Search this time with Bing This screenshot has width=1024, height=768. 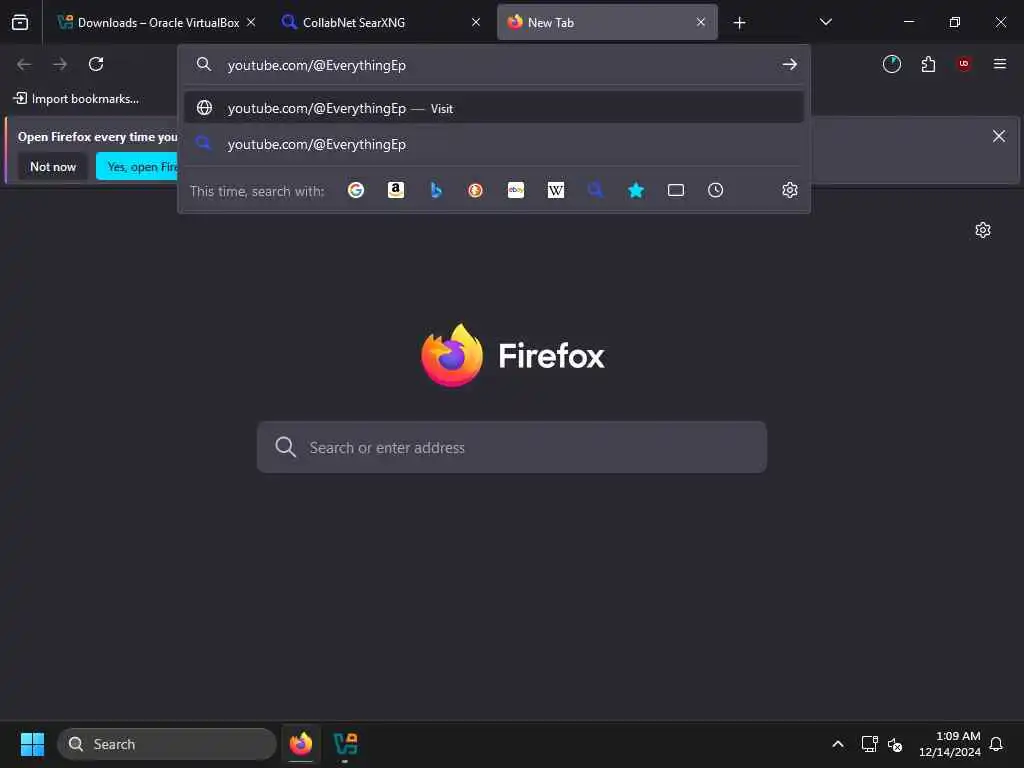[436, 190]
